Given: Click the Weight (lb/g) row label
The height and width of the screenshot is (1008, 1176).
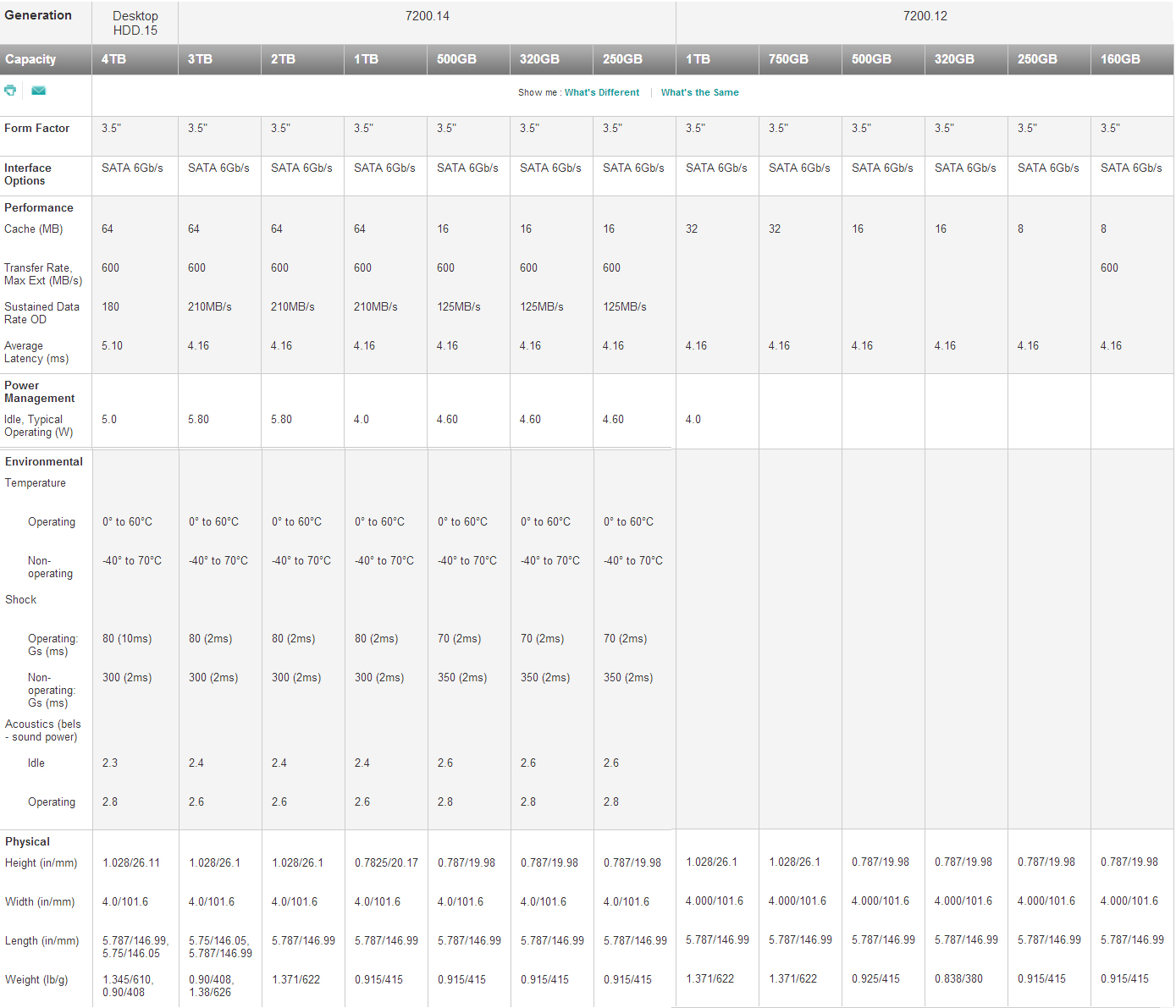Looking at the screenshot, I should 36,979.
